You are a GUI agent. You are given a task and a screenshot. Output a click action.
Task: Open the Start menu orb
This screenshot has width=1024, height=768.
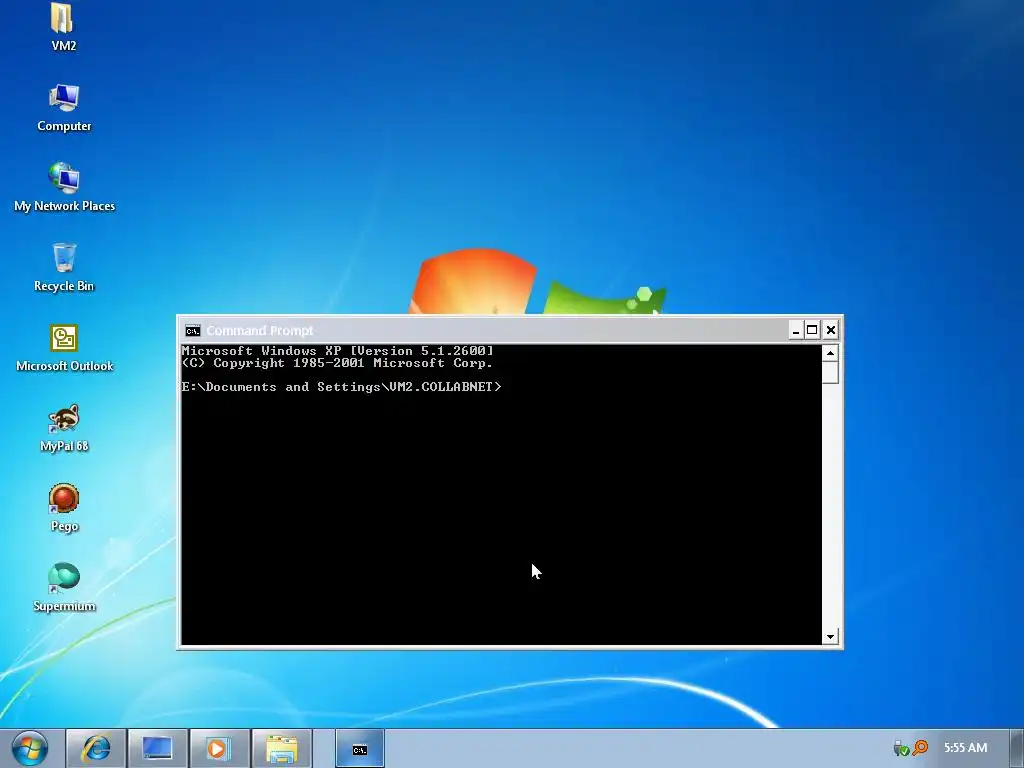point(29,748)
